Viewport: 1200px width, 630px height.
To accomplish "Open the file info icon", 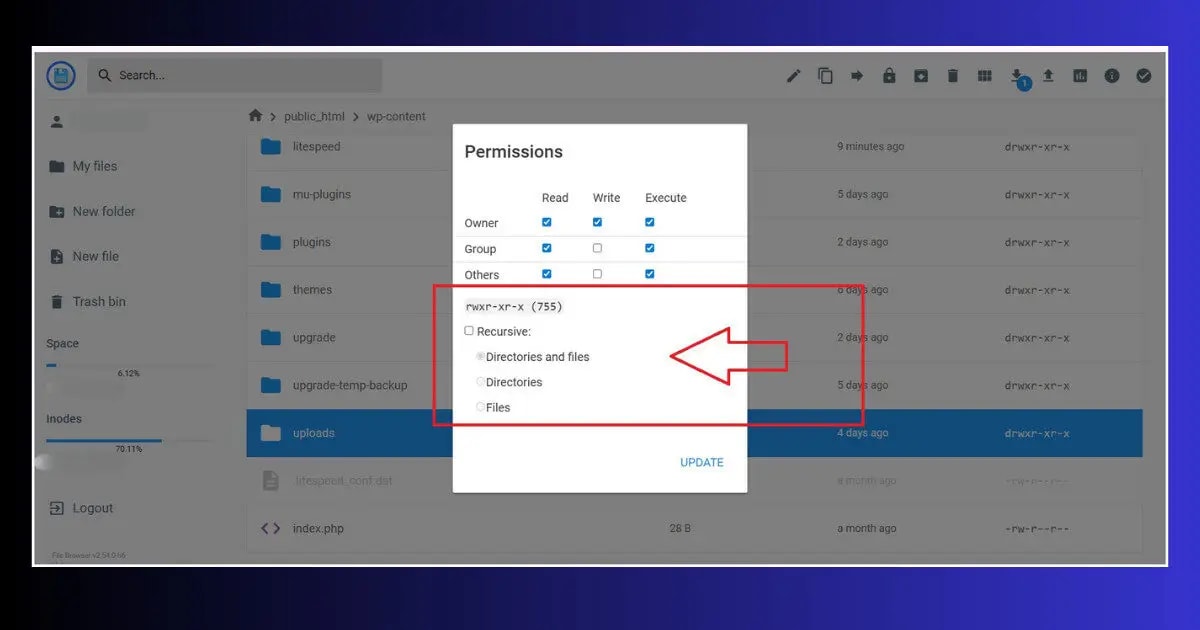I will [x=1112, y=75].
